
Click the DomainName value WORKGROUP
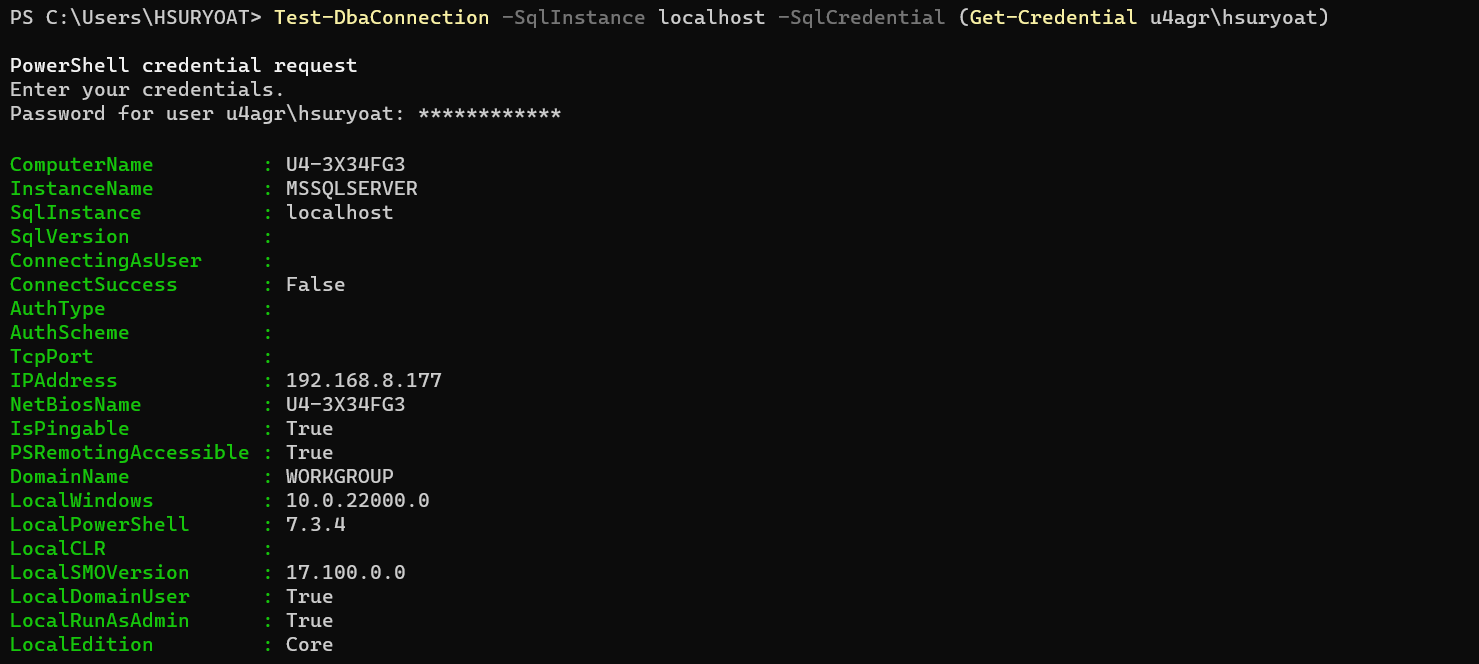click(339, 477)
